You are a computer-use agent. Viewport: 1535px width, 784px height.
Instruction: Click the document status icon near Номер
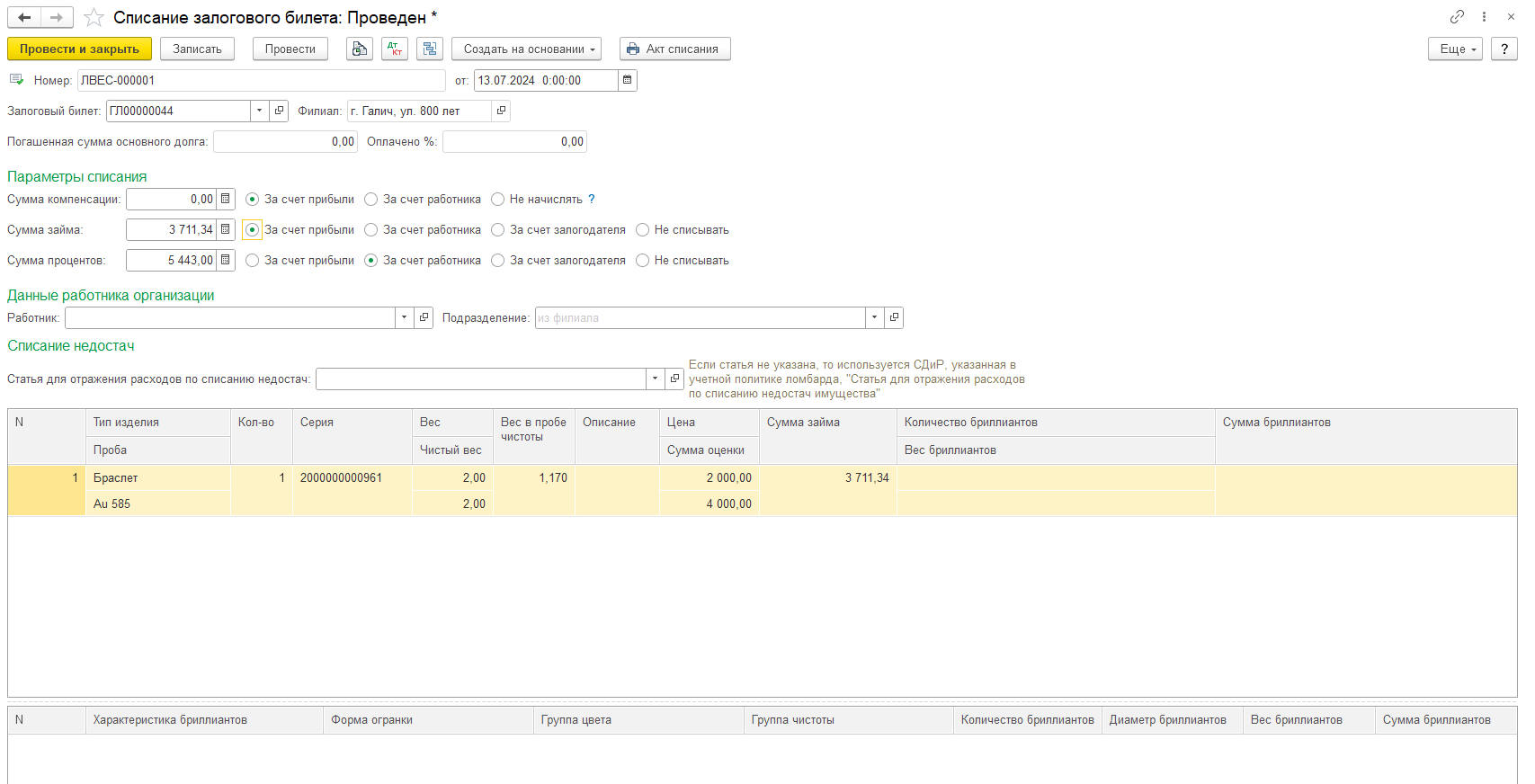16,79
